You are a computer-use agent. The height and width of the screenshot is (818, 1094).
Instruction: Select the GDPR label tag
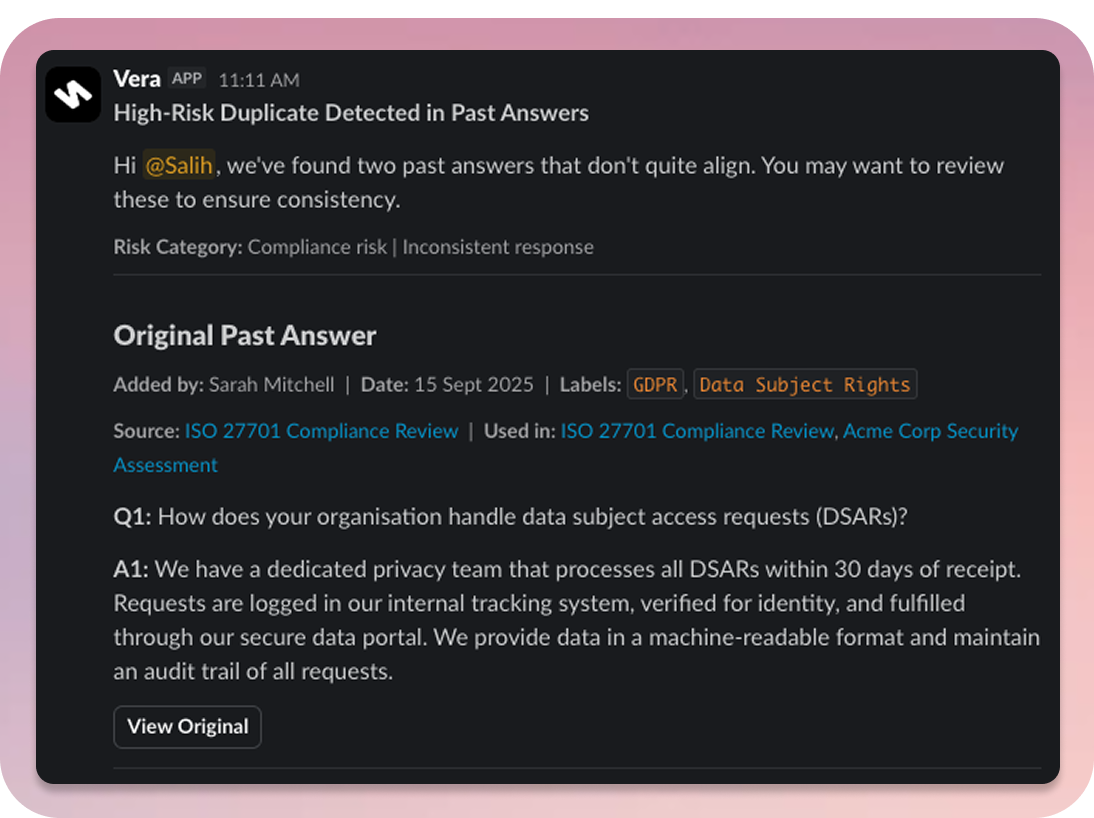[x=656, y=385]
